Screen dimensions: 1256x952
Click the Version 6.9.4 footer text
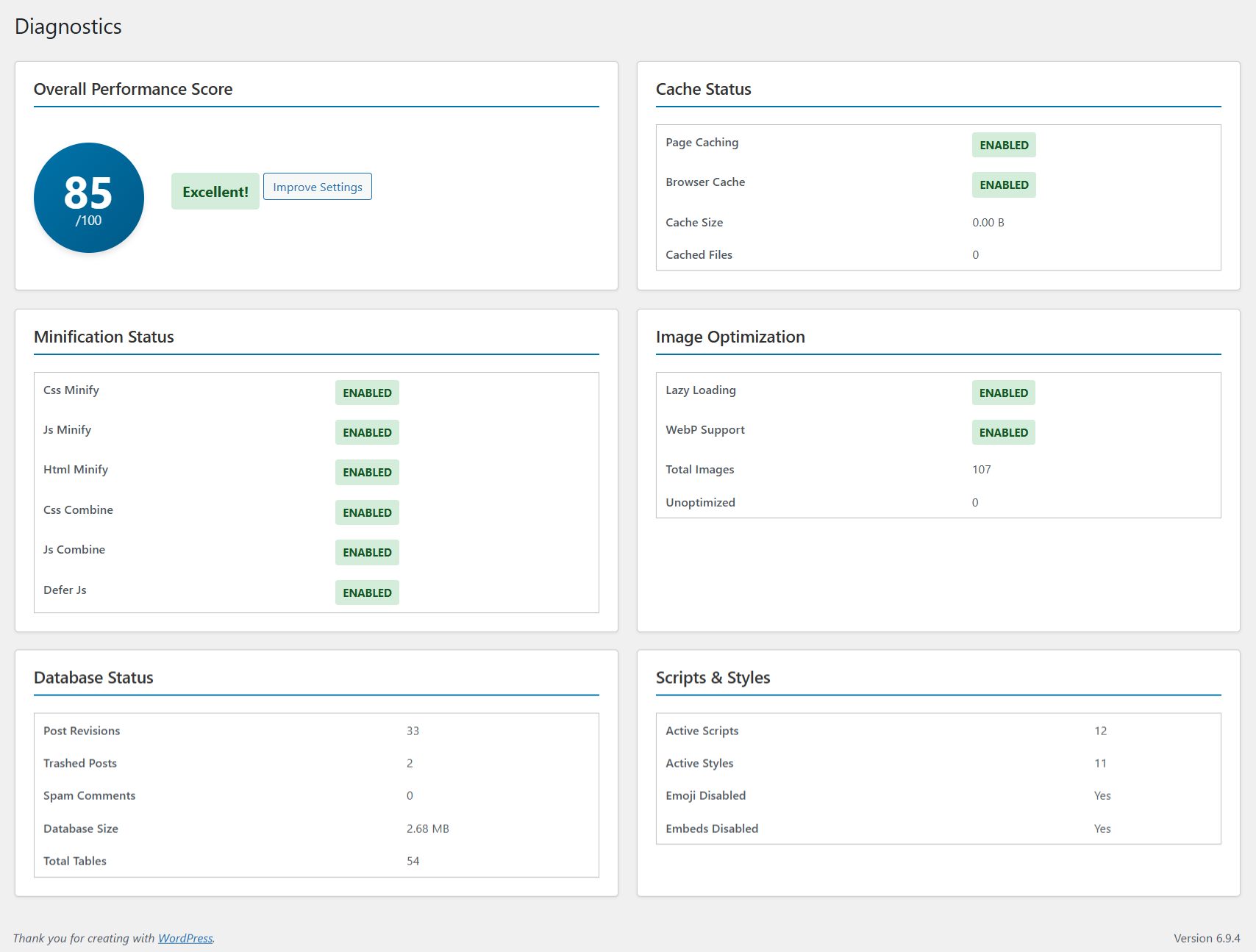point(1206,938)
